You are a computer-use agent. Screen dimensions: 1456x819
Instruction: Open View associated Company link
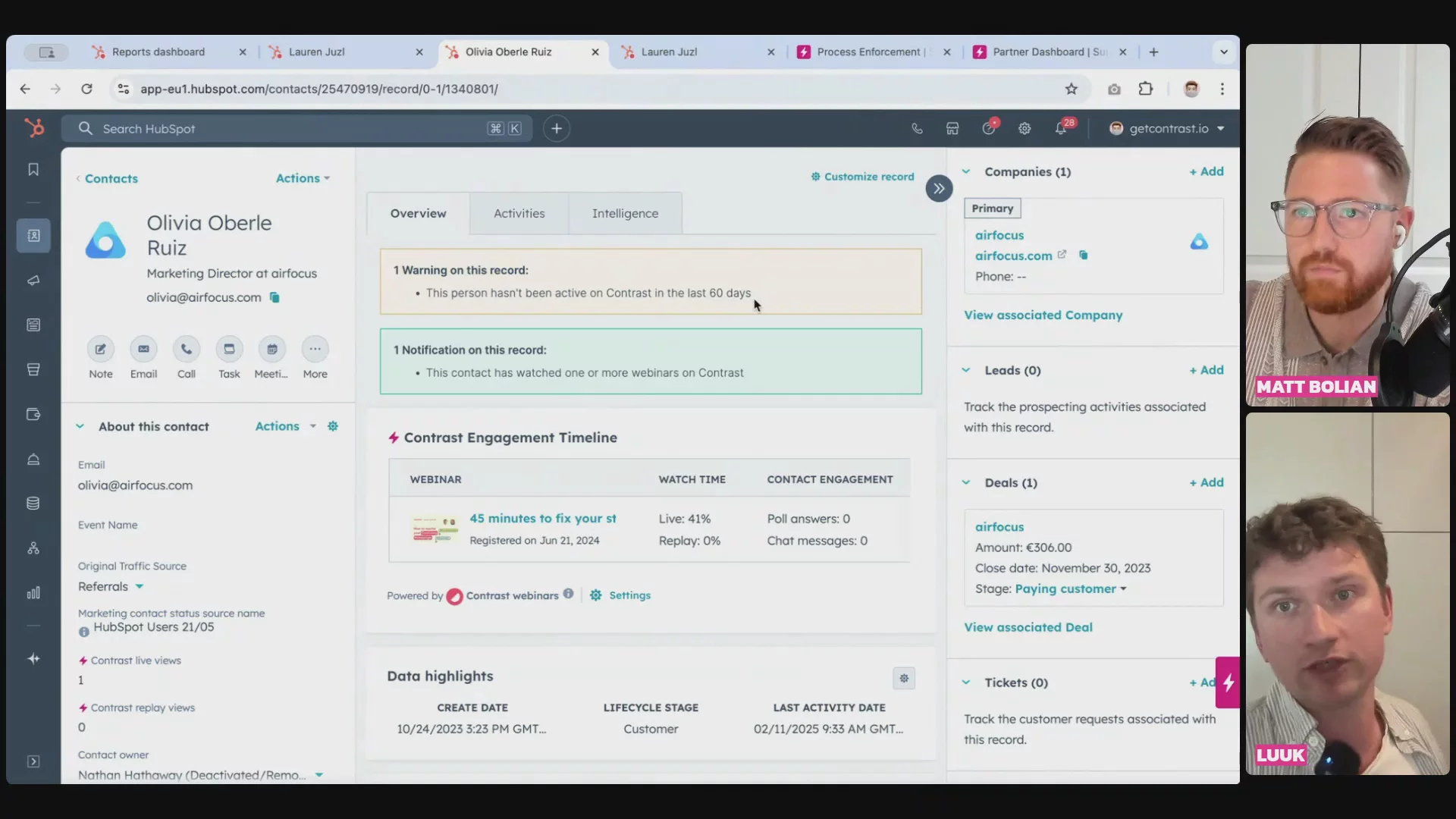pyautogui.click(x=1043, y=315)
